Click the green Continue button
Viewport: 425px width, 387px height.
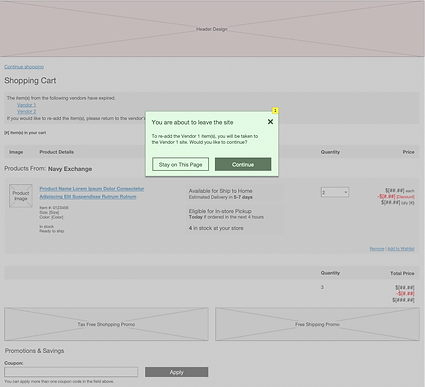coord(243,164)
